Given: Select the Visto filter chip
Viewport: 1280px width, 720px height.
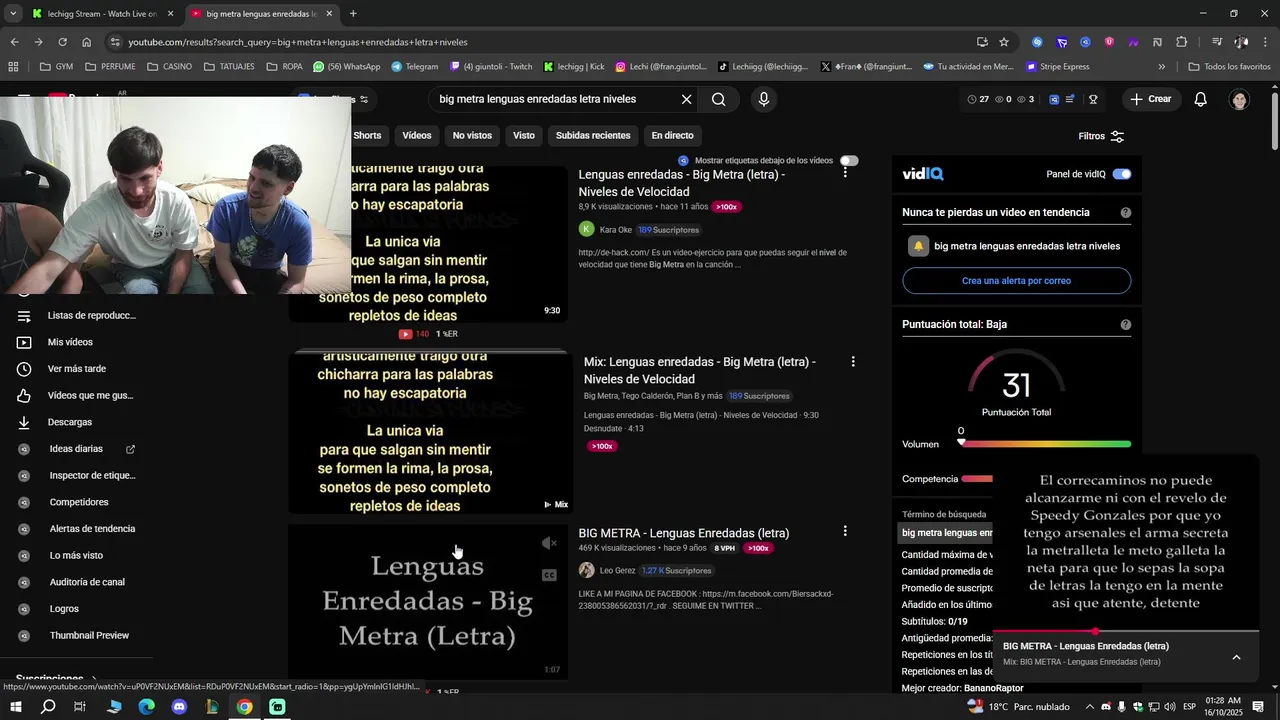Looking at the screenshot, I should (x=524, y=136).
